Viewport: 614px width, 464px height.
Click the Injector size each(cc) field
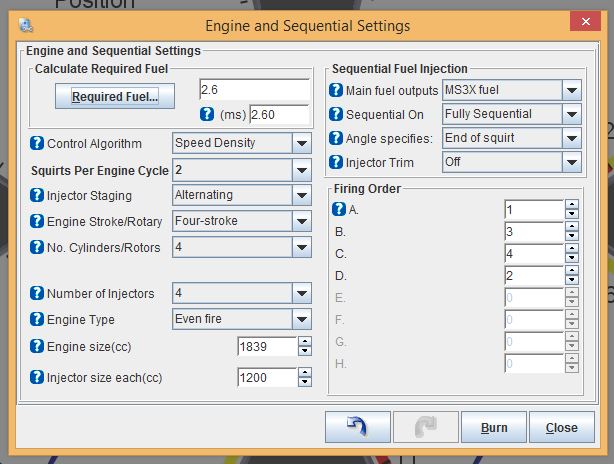click(x=267, y=377)
